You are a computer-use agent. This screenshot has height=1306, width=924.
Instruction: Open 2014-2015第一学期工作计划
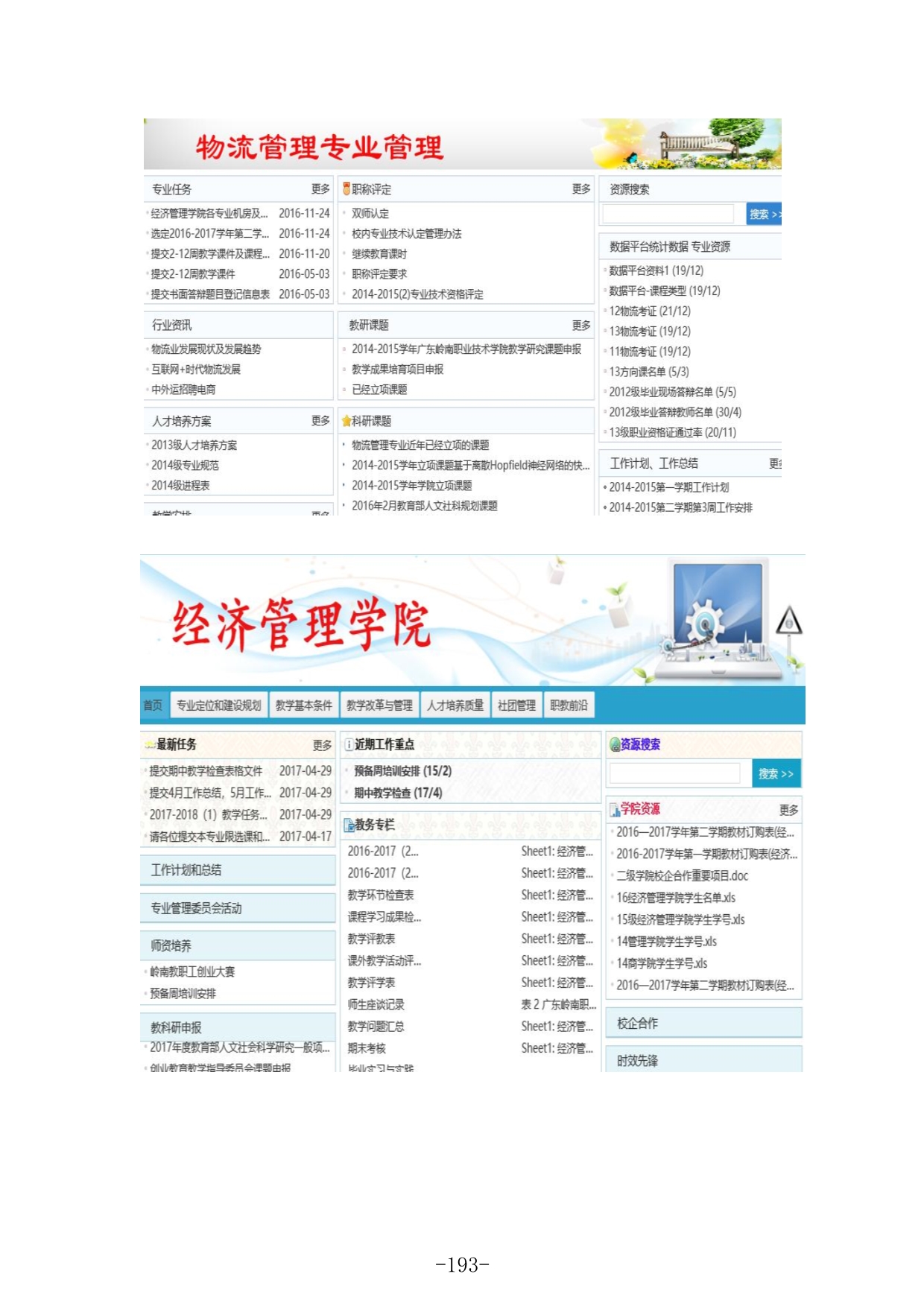669,487
